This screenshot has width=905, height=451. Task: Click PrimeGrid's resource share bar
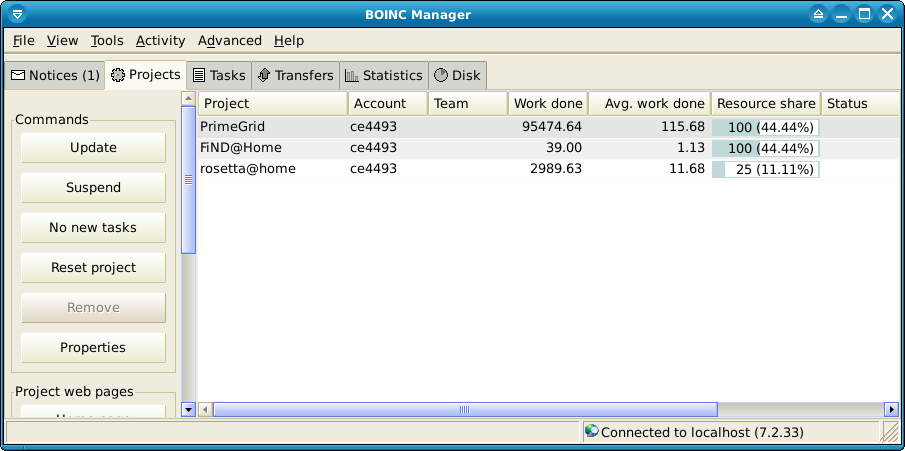tap(766, 128)
